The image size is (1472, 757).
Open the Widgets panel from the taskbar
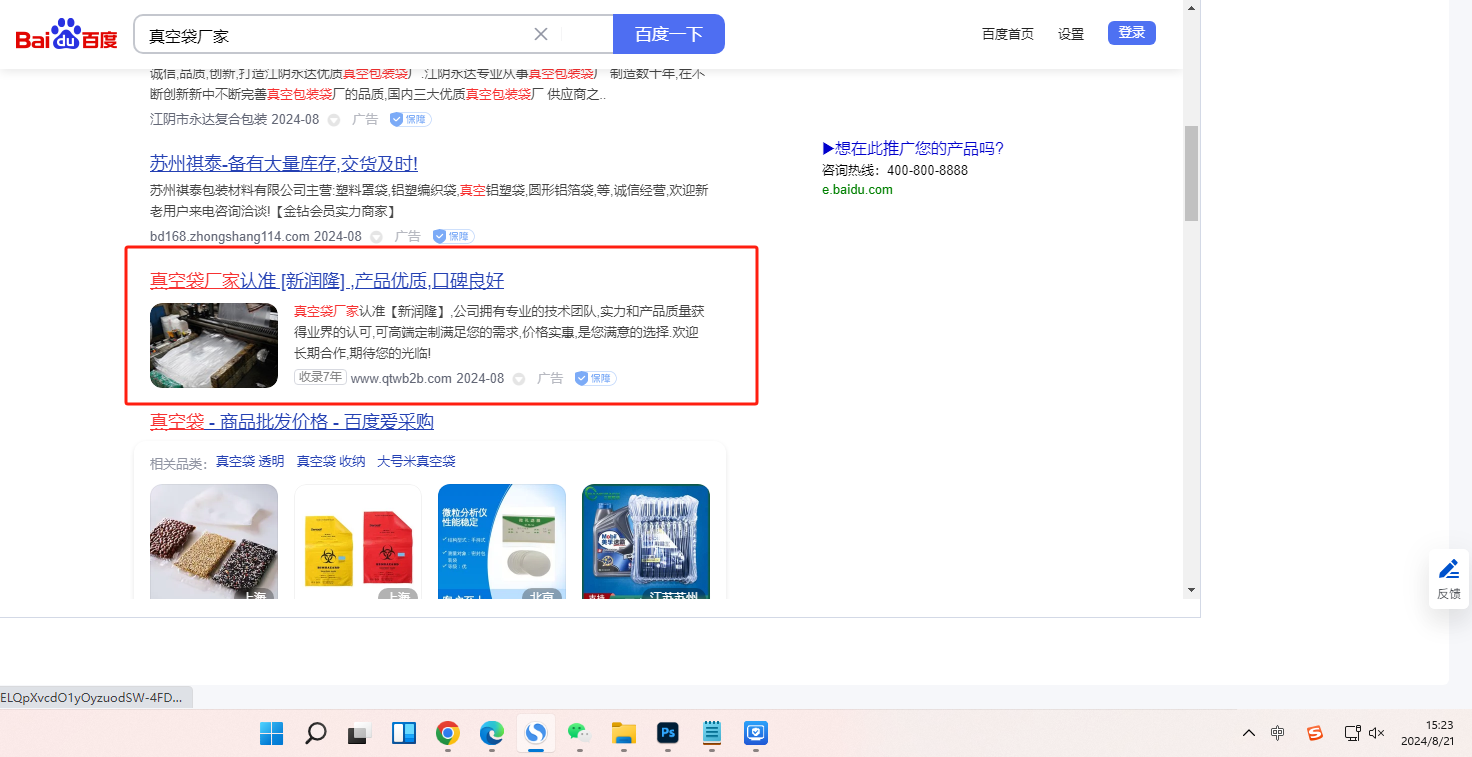(x=403, y=733)
